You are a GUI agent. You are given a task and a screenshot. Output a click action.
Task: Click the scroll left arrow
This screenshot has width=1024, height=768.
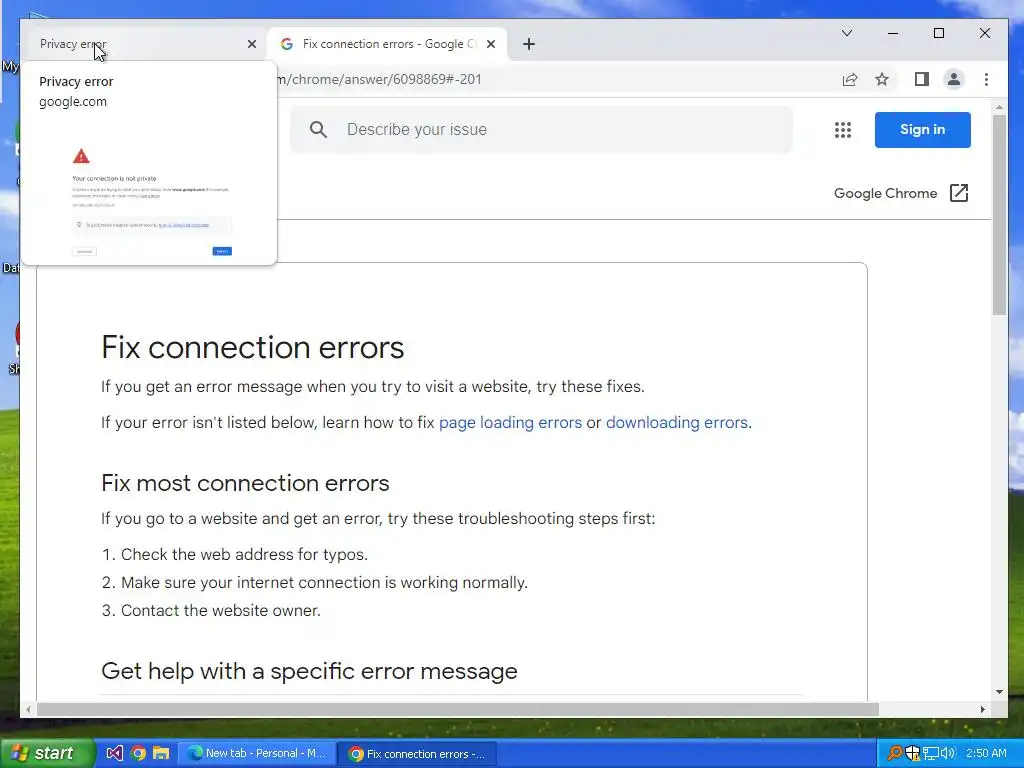(27, 709)
